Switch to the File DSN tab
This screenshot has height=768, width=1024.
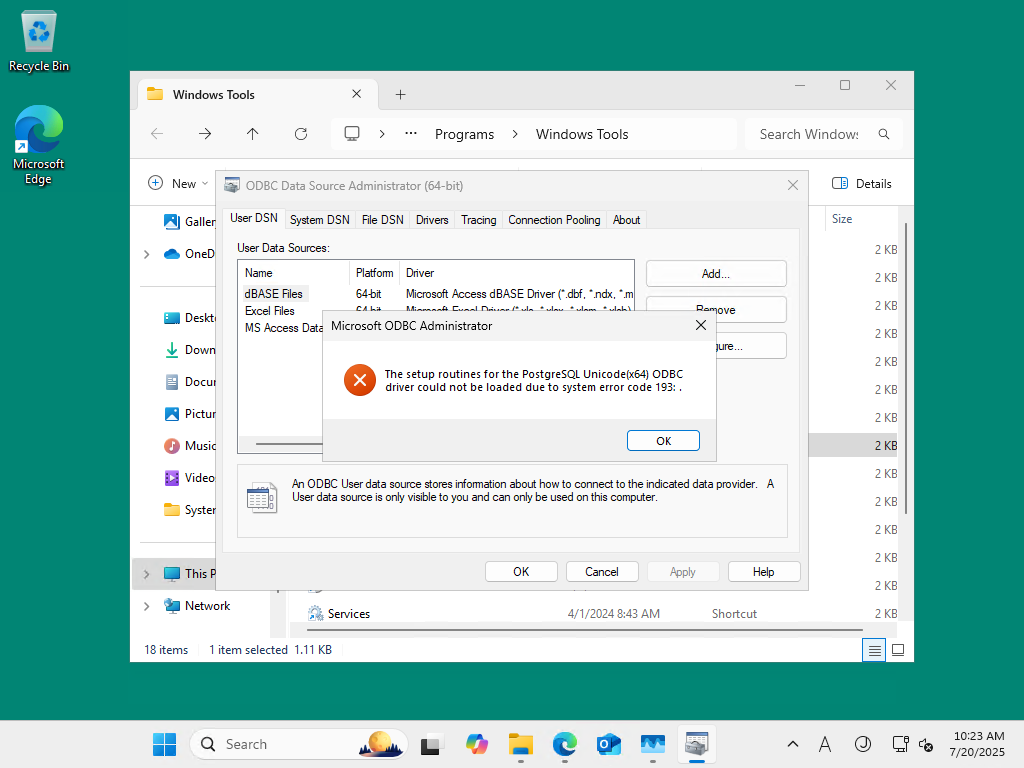point(383,220)
